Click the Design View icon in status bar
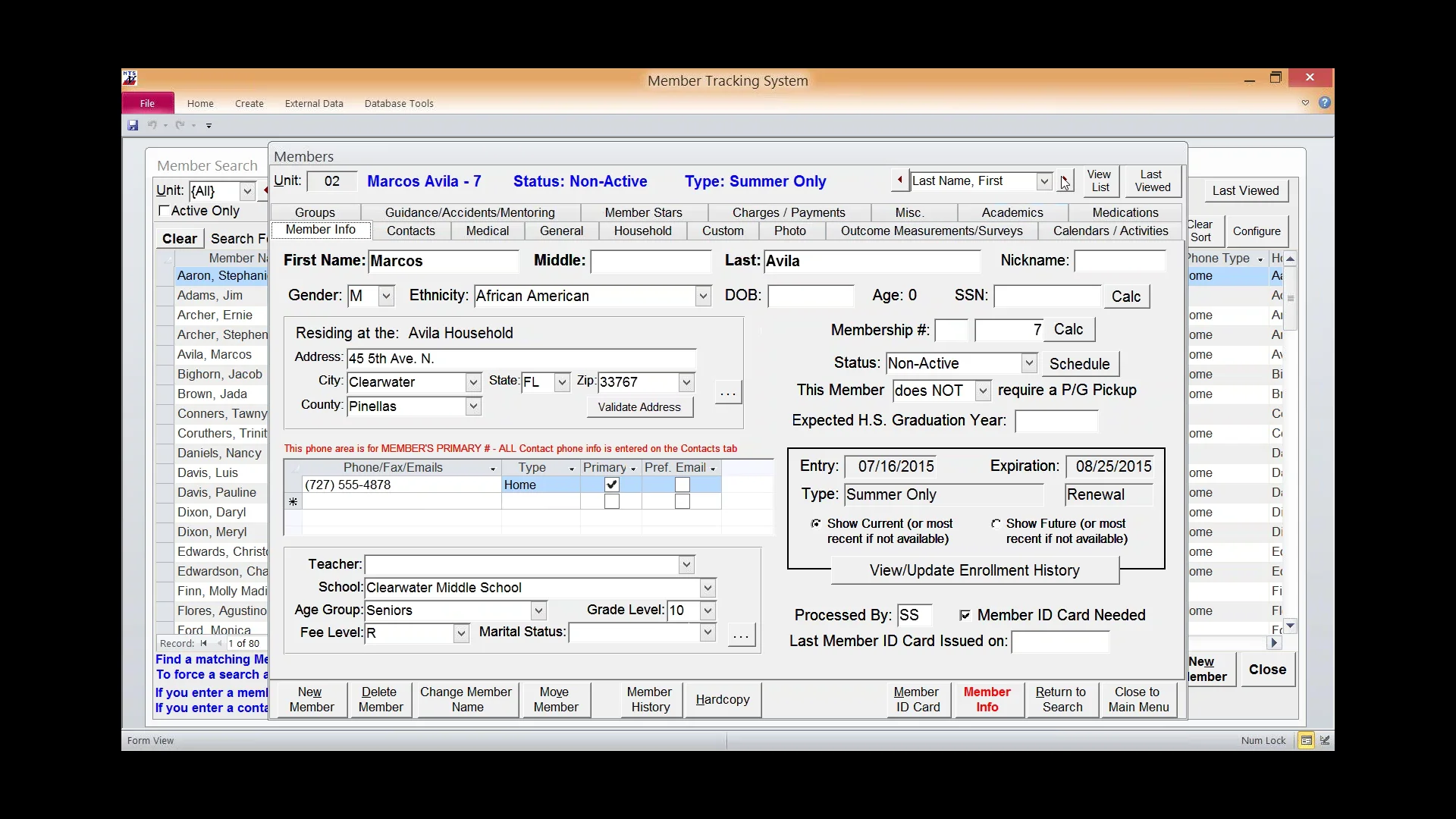The height and width of the screenshot is (819, 1456). click(x=1325, y=740)
